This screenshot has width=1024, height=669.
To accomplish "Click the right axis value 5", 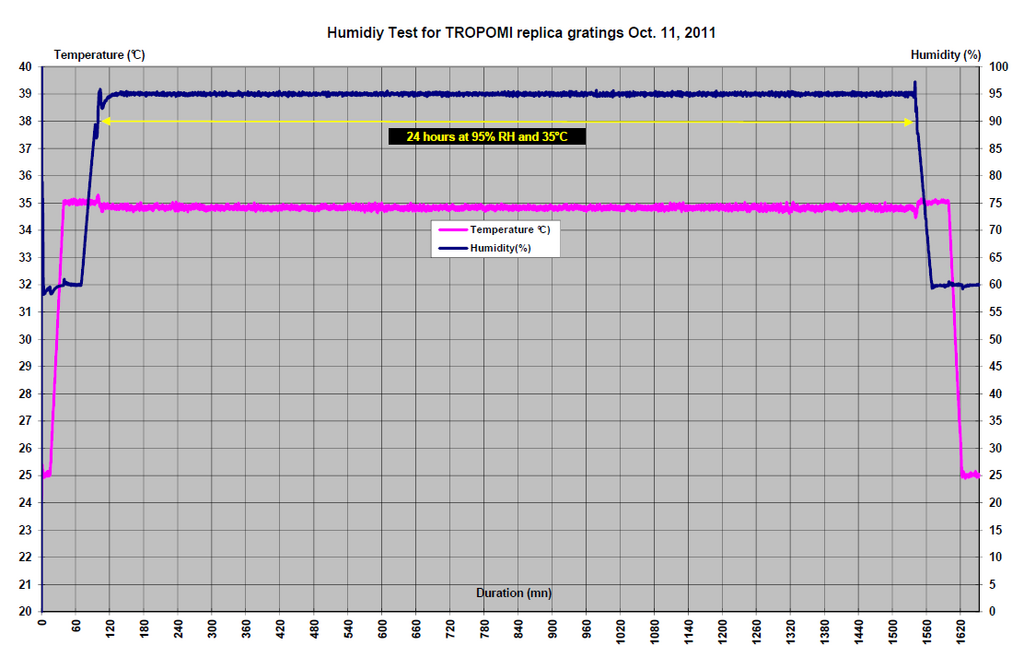I will click(x=992, y=584).
